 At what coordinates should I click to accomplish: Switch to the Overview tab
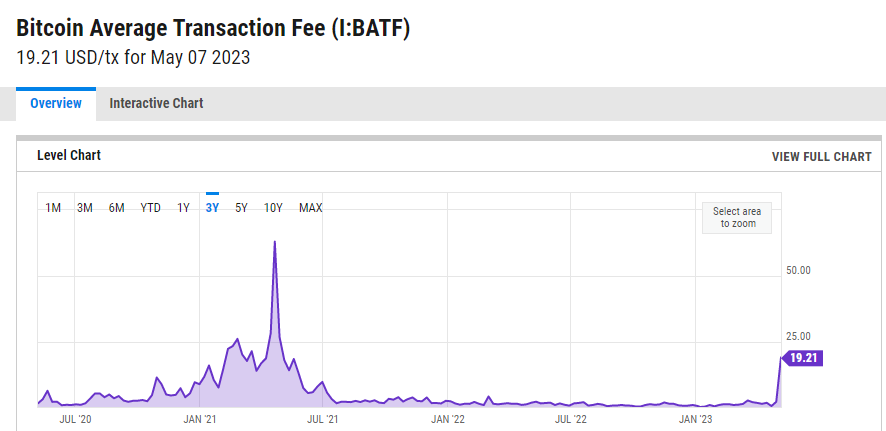click(x=56, y=103)
